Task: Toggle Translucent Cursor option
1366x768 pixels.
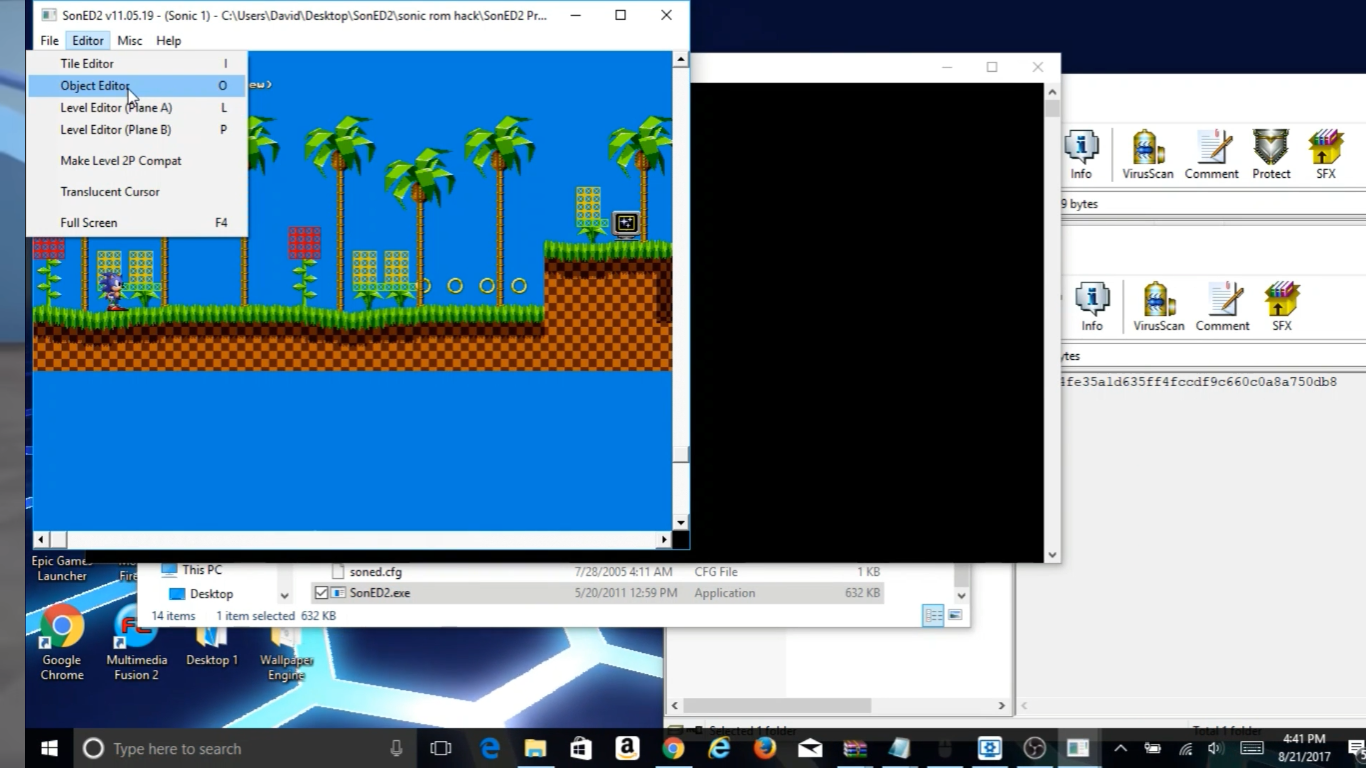Action: point(138,191)
